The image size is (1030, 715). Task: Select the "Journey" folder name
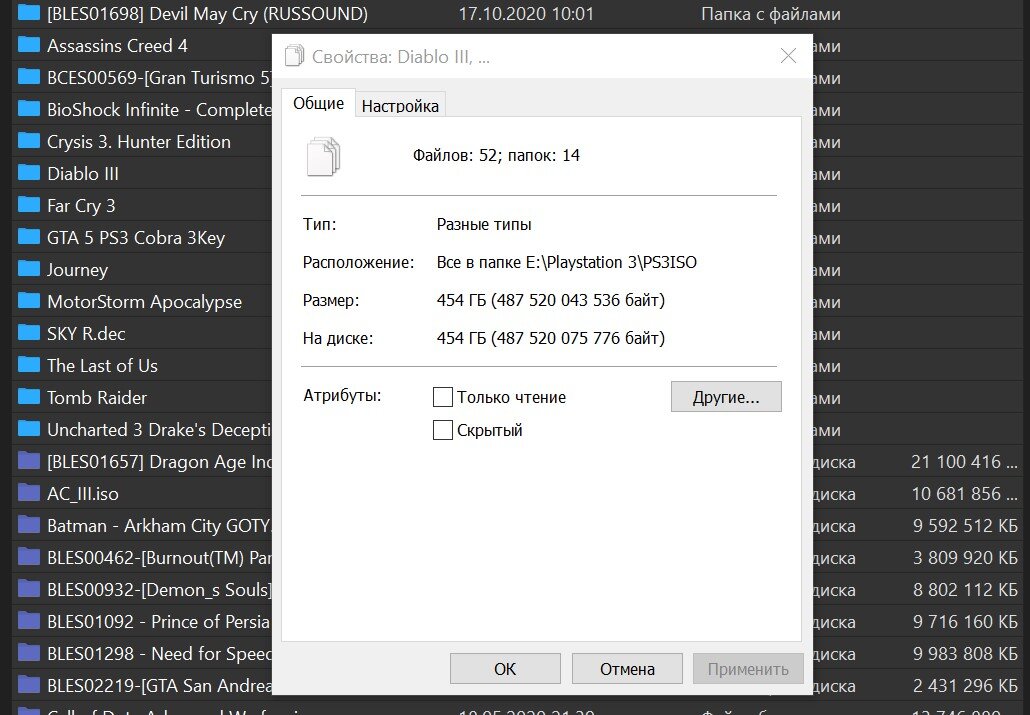coord(78,269)
